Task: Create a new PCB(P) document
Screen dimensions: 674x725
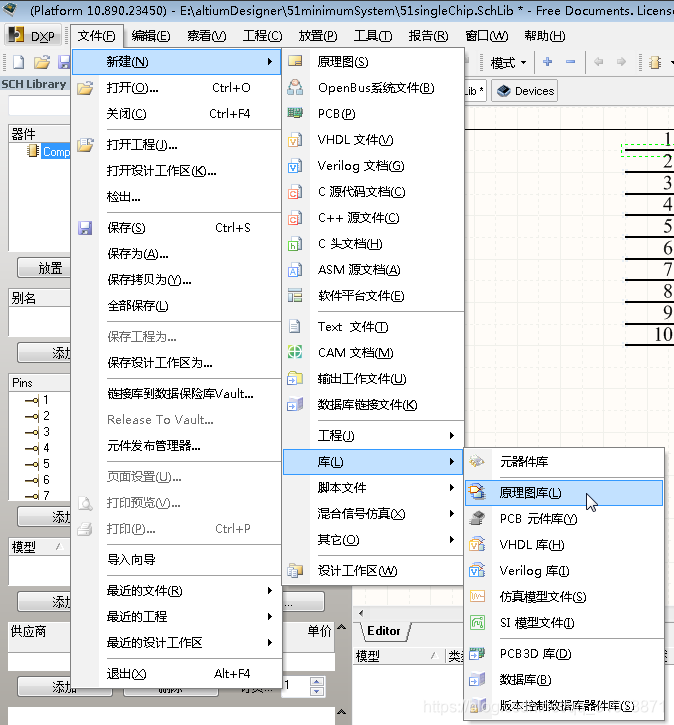Action: pyautogui.click(x=336, y=114)
